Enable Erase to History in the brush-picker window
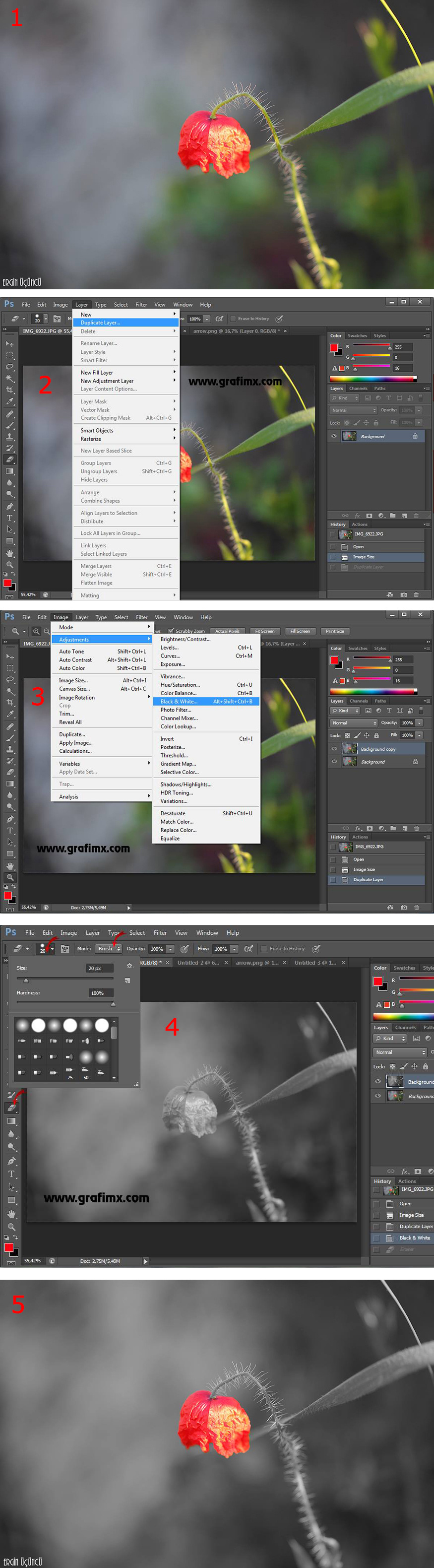 click(263, 948)
